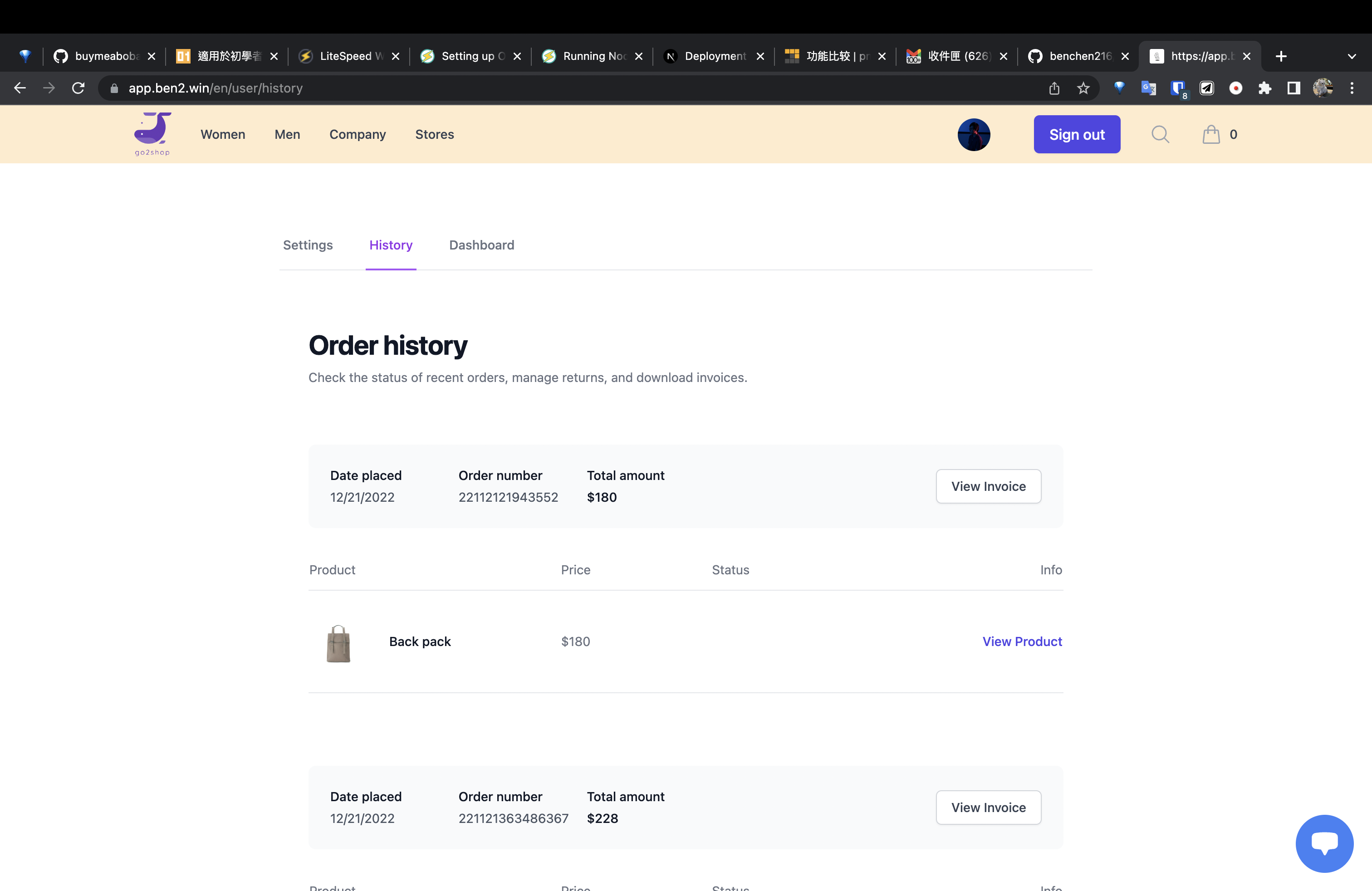Image resolution: width=1372 pixels, height=891 pixels.
Task: Click the browser reload icon
Action: point(78,88)
